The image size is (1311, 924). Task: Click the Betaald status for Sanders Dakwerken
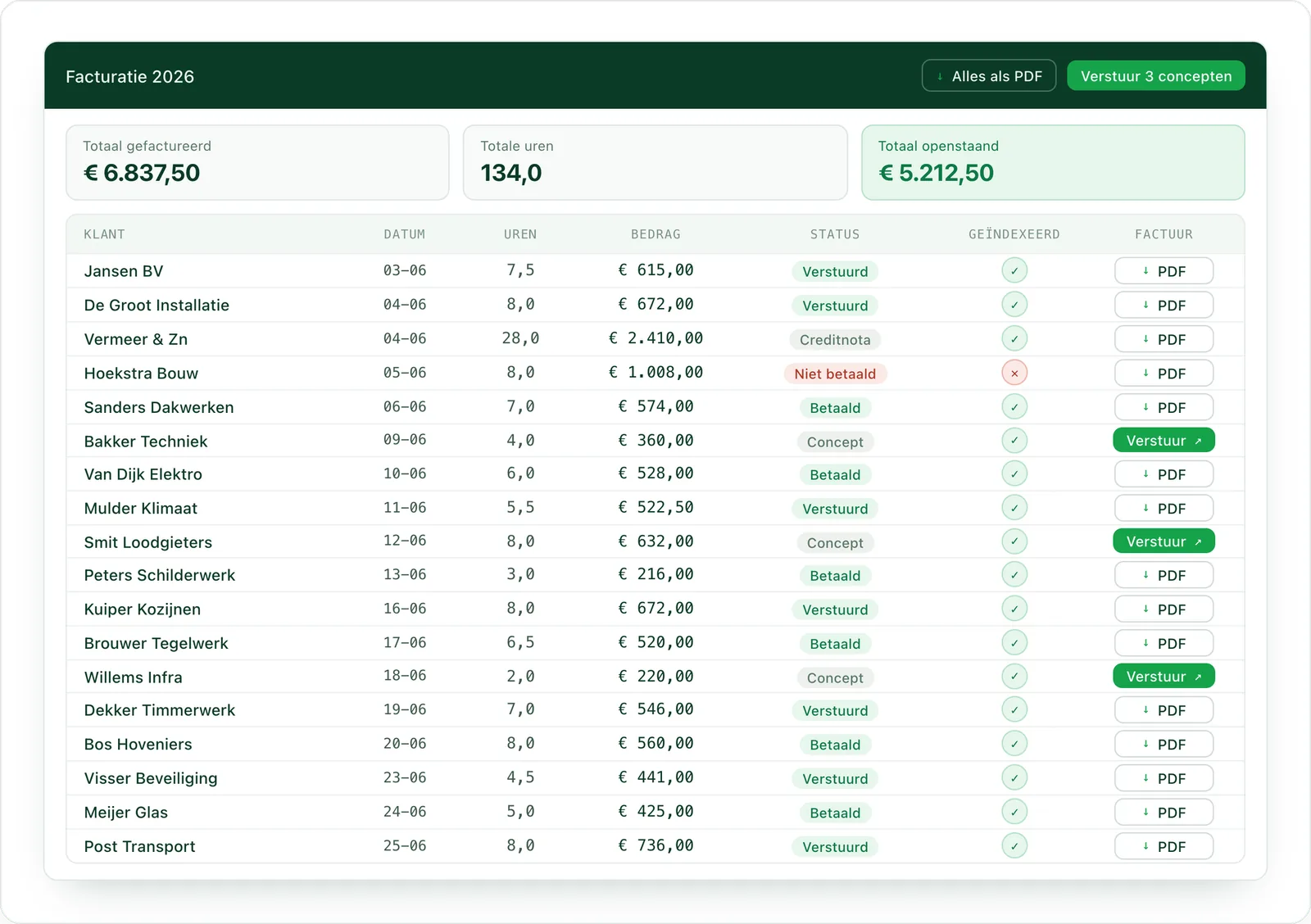coord(835,408)
